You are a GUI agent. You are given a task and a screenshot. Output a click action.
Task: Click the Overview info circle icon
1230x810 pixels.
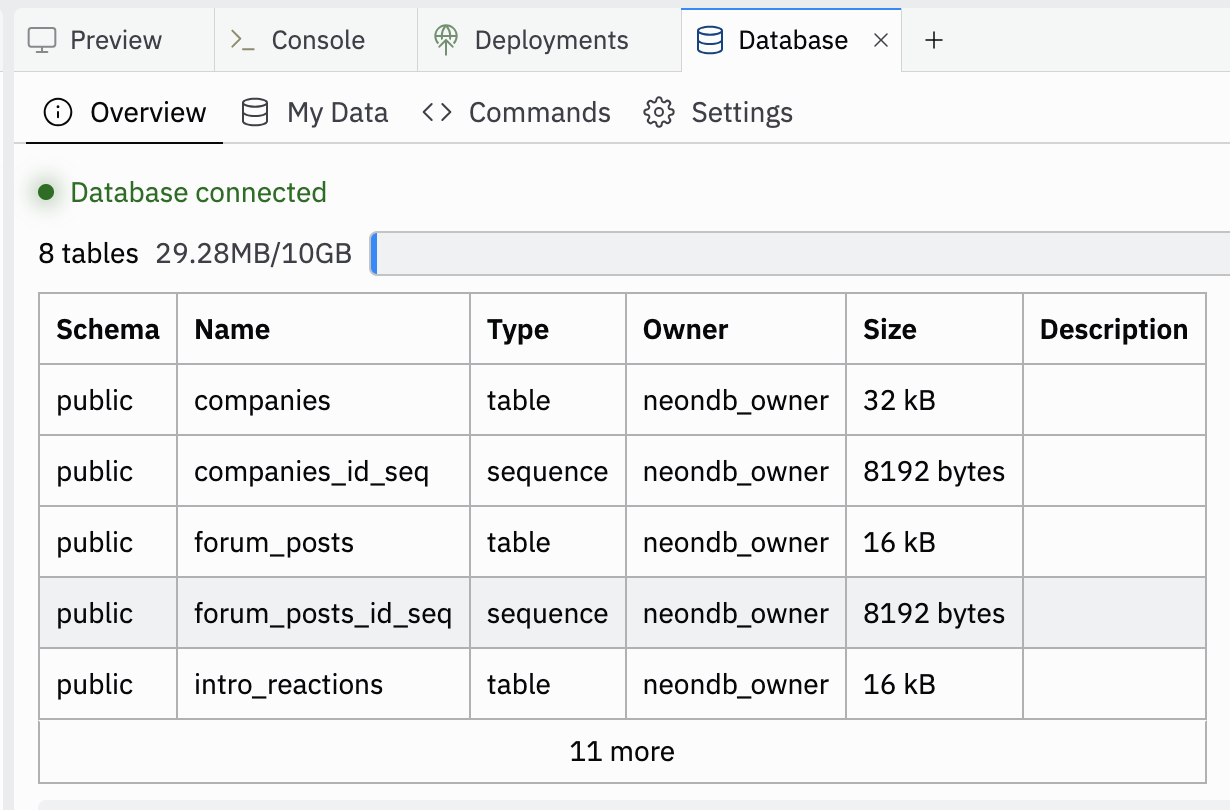click(x=59, y=112)
